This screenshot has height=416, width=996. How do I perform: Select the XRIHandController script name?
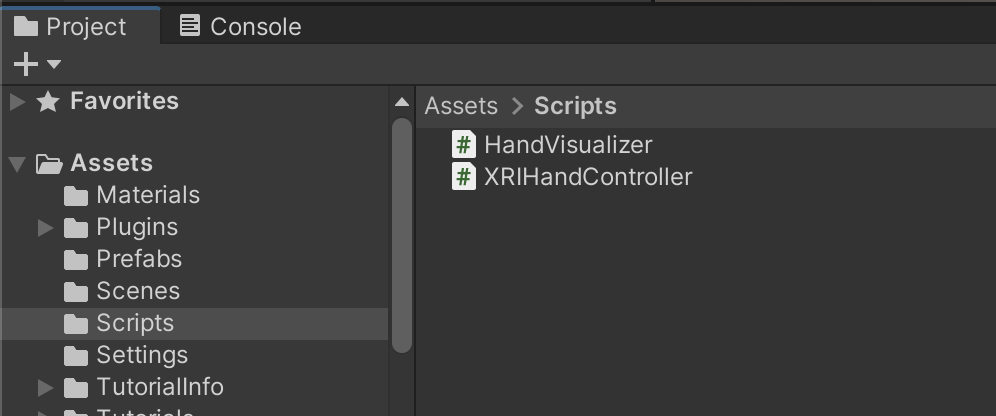pos(588,177)
